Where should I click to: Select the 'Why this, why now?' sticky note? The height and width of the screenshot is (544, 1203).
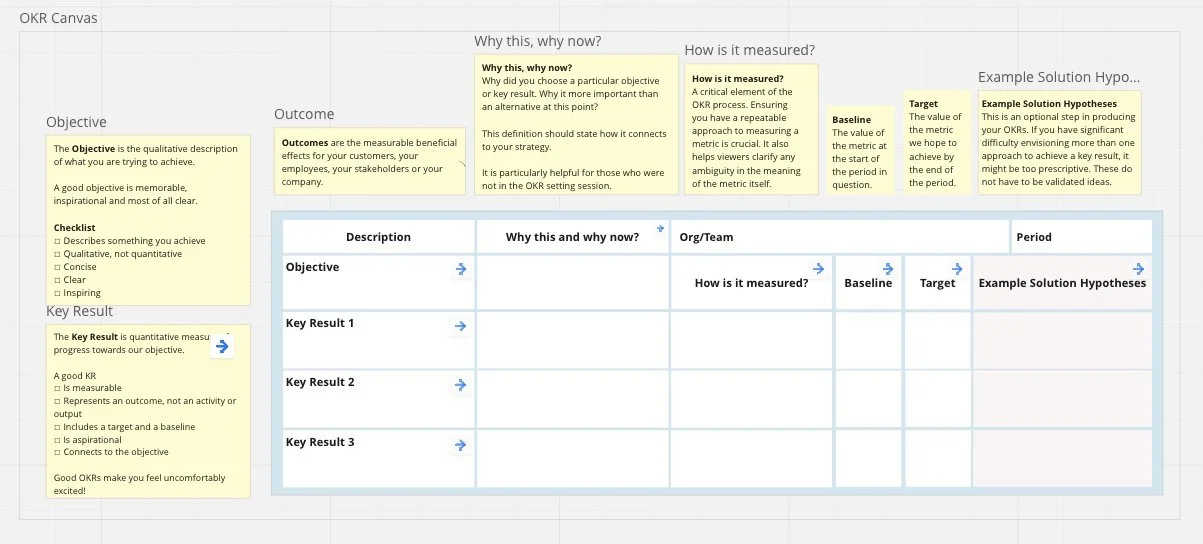pos(576,124)
